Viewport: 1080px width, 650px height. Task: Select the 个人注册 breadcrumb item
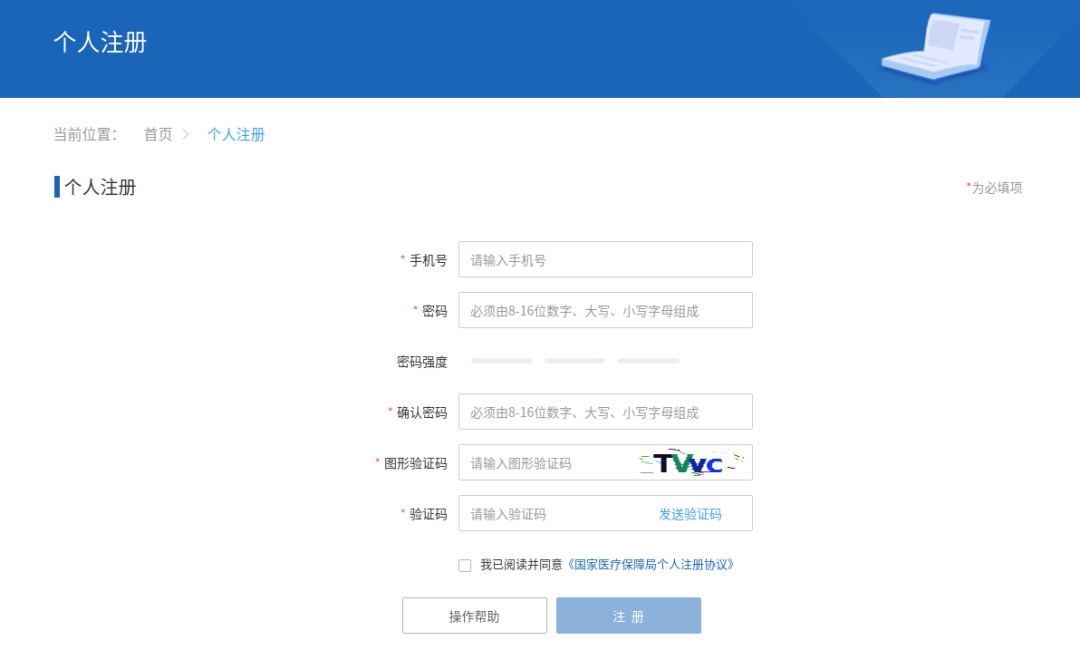tap(236, 134)
